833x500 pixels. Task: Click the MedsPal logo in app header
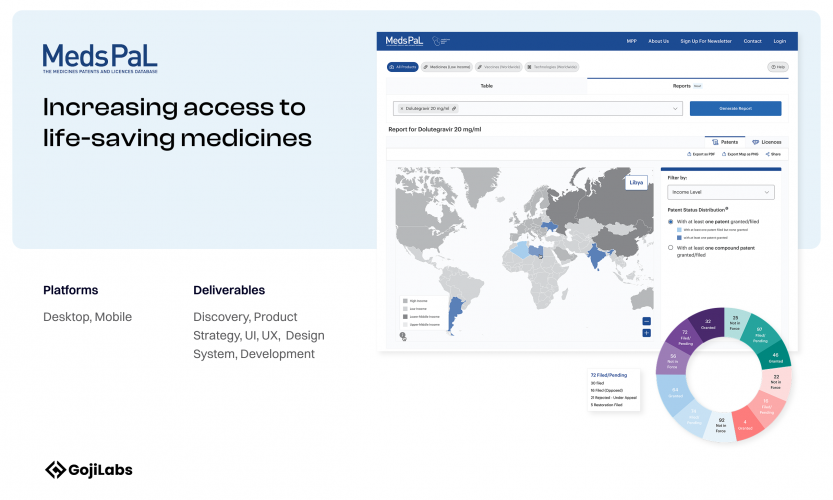point(404,41)
